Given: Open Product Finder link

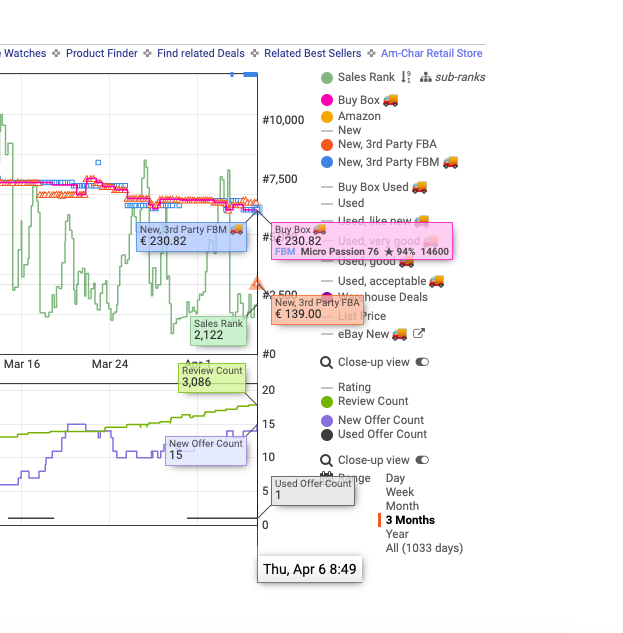Looking at the screenshot, I should pos(102,53).
